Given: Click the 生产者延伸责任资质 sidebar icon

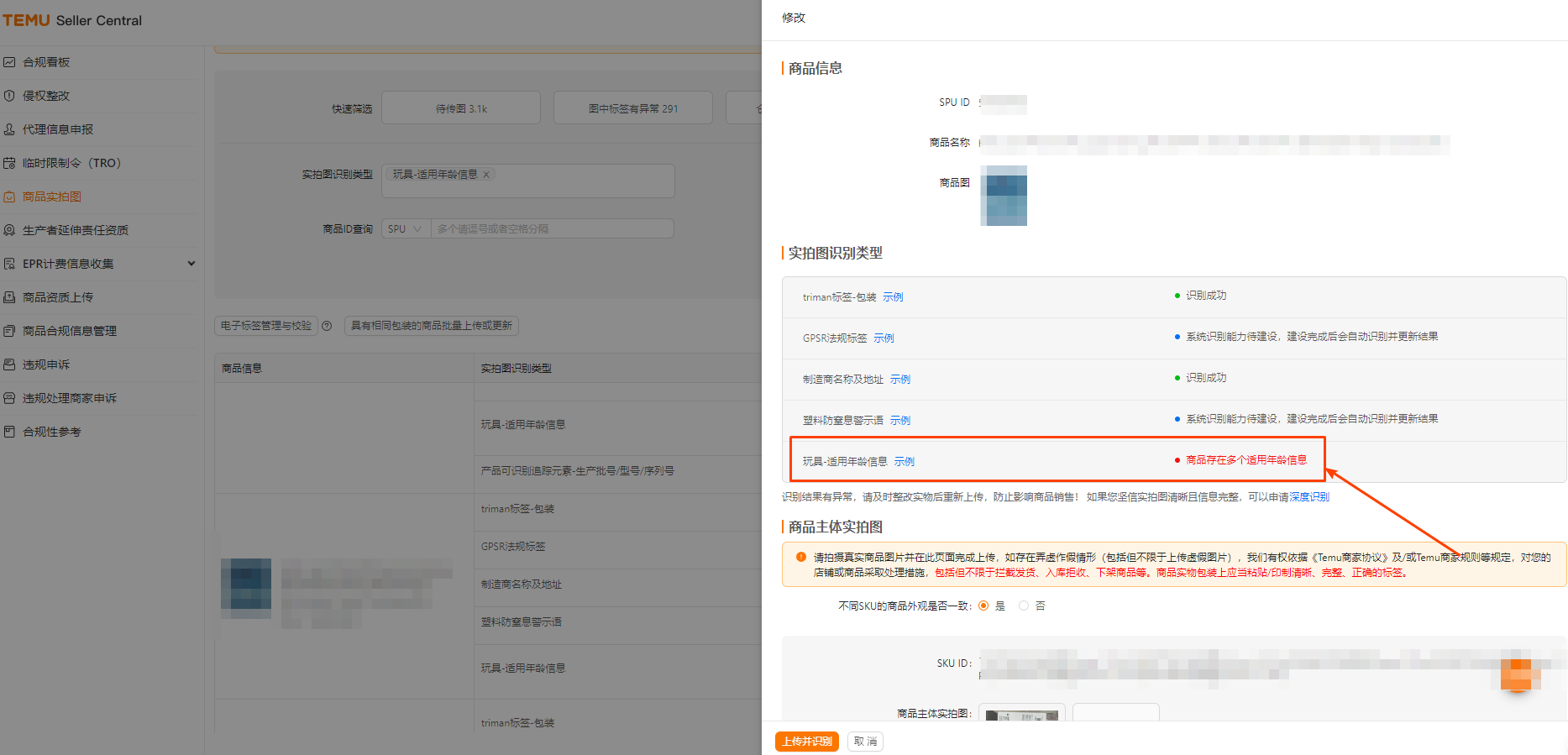Looking at the screenshot, I should click(x=9, y=230).
